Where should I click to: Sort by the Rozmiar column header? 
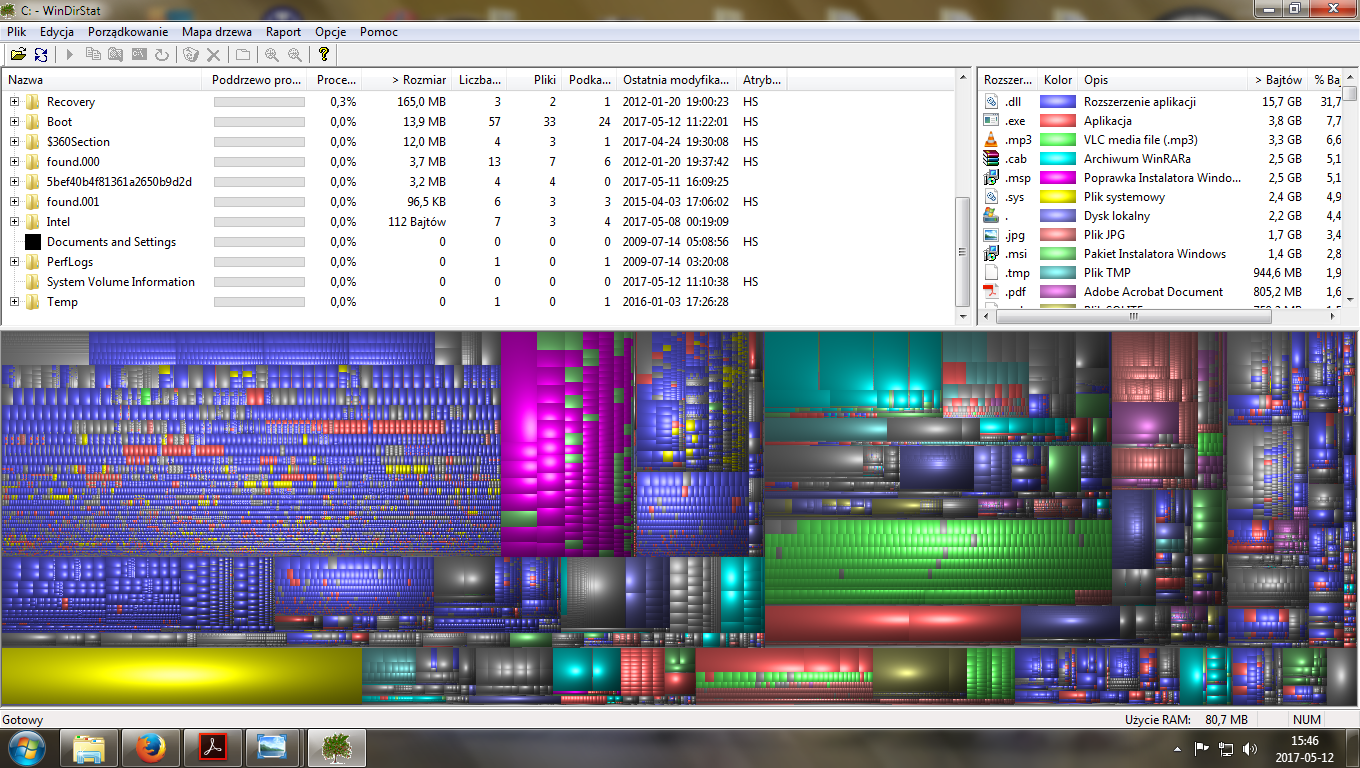click(x=405, y=80)
